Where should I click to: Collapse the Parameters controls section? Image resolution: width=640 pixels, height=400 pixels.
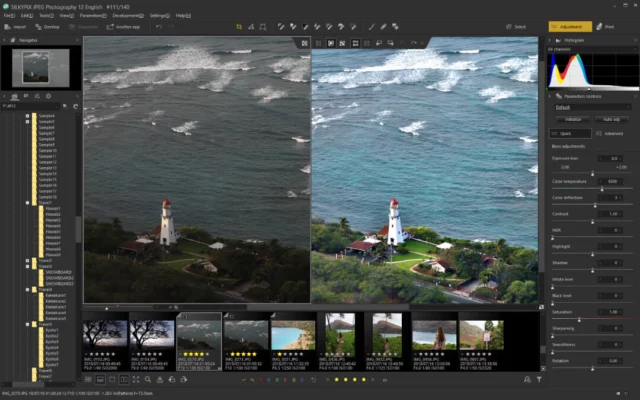tap(550, 96)
